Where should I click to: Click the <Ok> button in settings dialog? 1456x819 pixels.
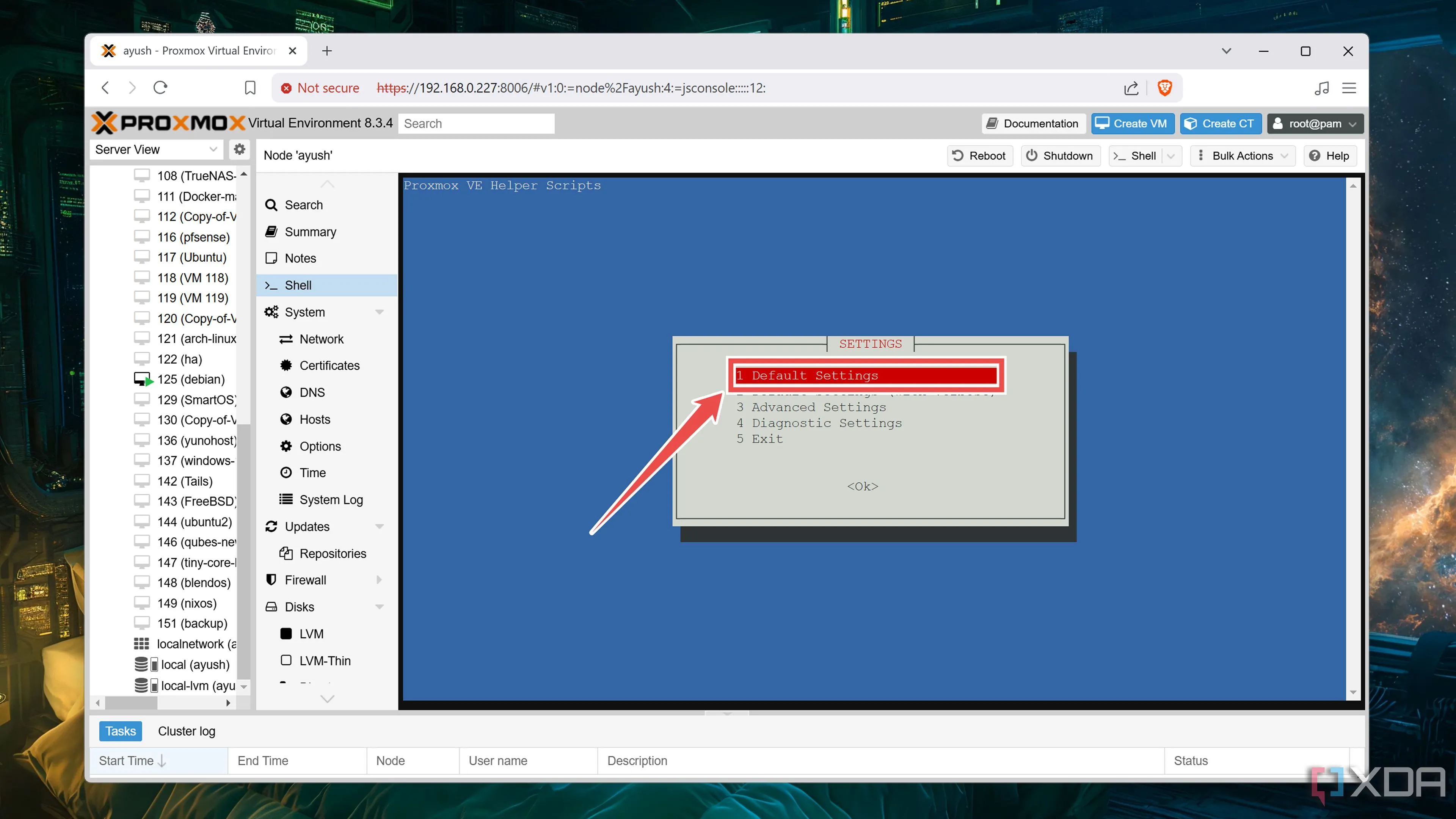(863, 486)
